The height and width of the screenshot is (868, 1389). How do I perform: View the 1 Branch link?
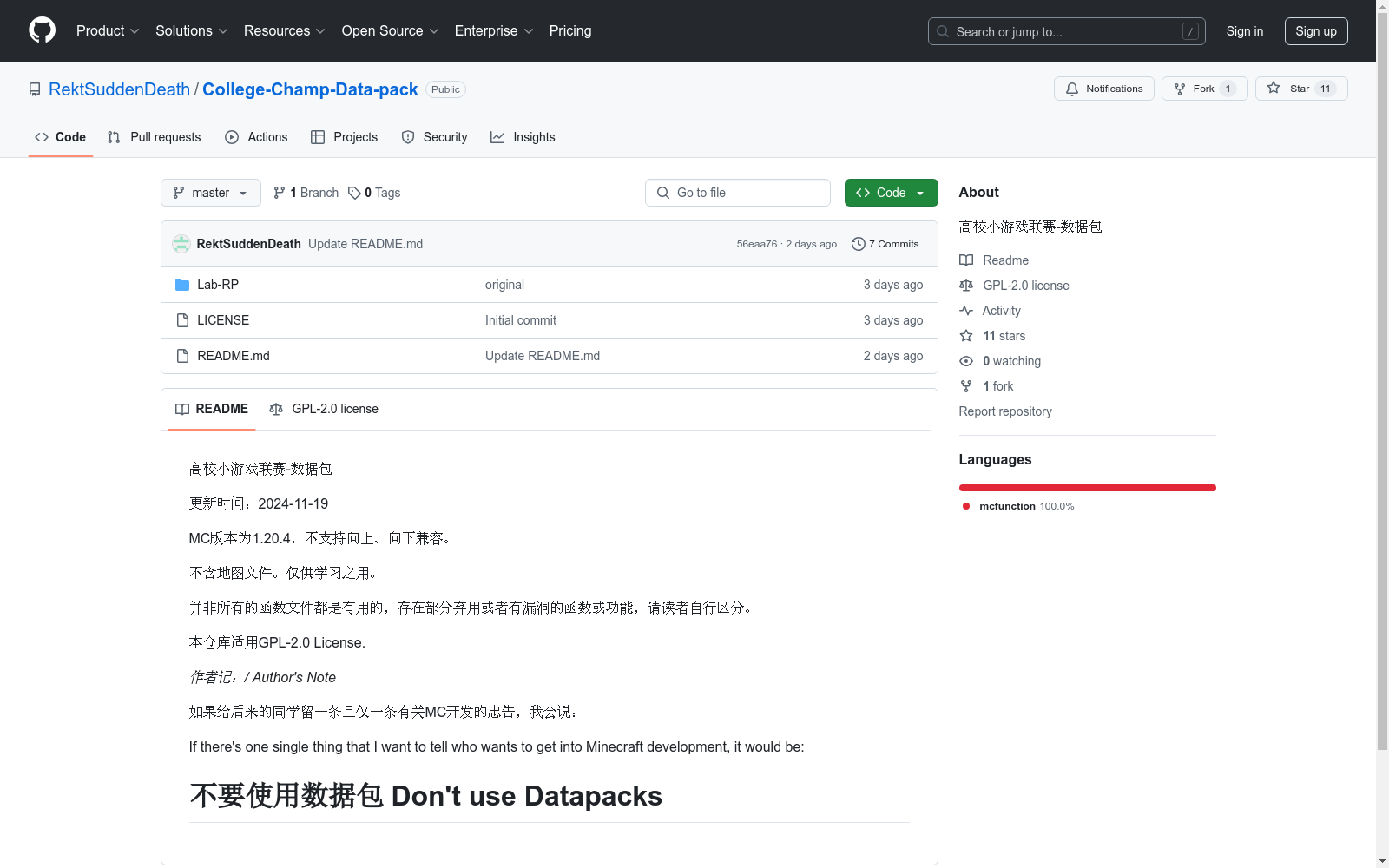(x=306, y=193)
